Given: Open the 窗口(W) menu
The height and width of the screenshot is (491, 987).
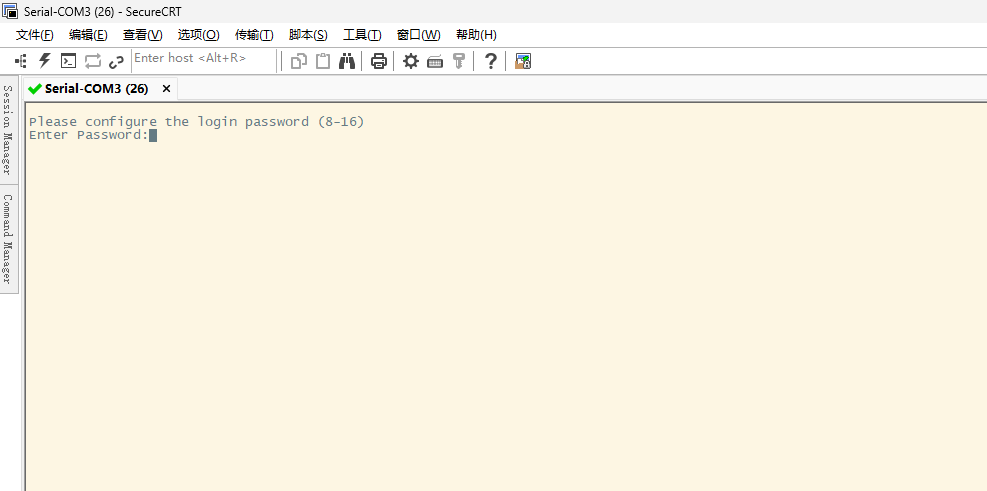Looking at the screenshot, I should point(419,35).
